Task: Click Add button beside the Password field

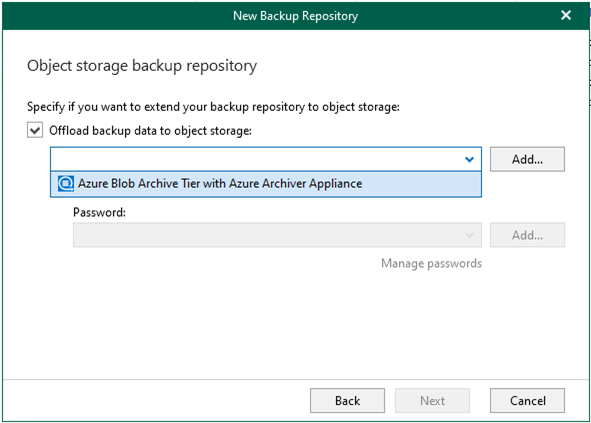Action: click(527, 235)
